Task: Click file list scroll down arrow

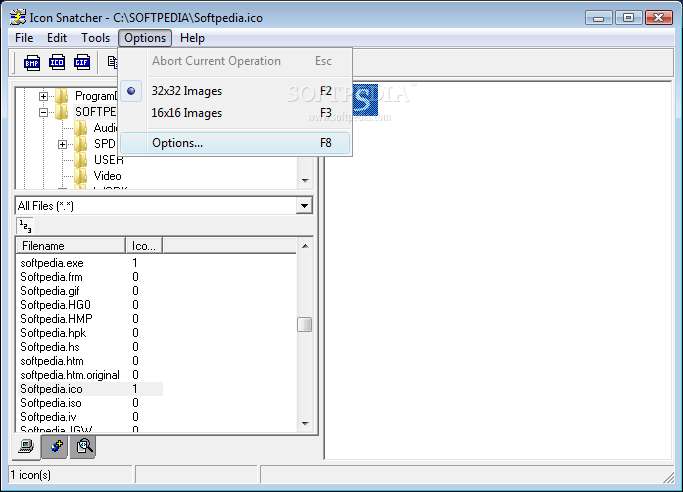Action: tap(305, 423)
